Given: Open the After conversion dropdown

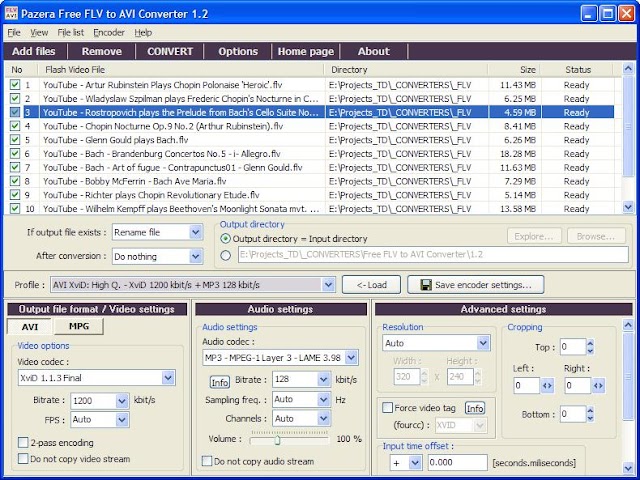Looking at the screenshot, I should point(196,256).
